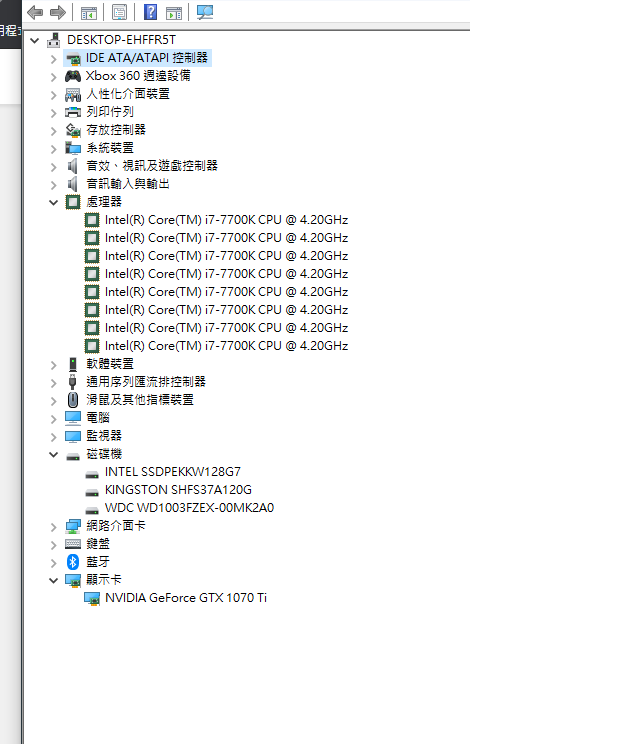Screen dimensions: 624x744
Task: Select the WDC WD1003FZEX-00MK2A0 drive
Action: click(x=189, y=508)
